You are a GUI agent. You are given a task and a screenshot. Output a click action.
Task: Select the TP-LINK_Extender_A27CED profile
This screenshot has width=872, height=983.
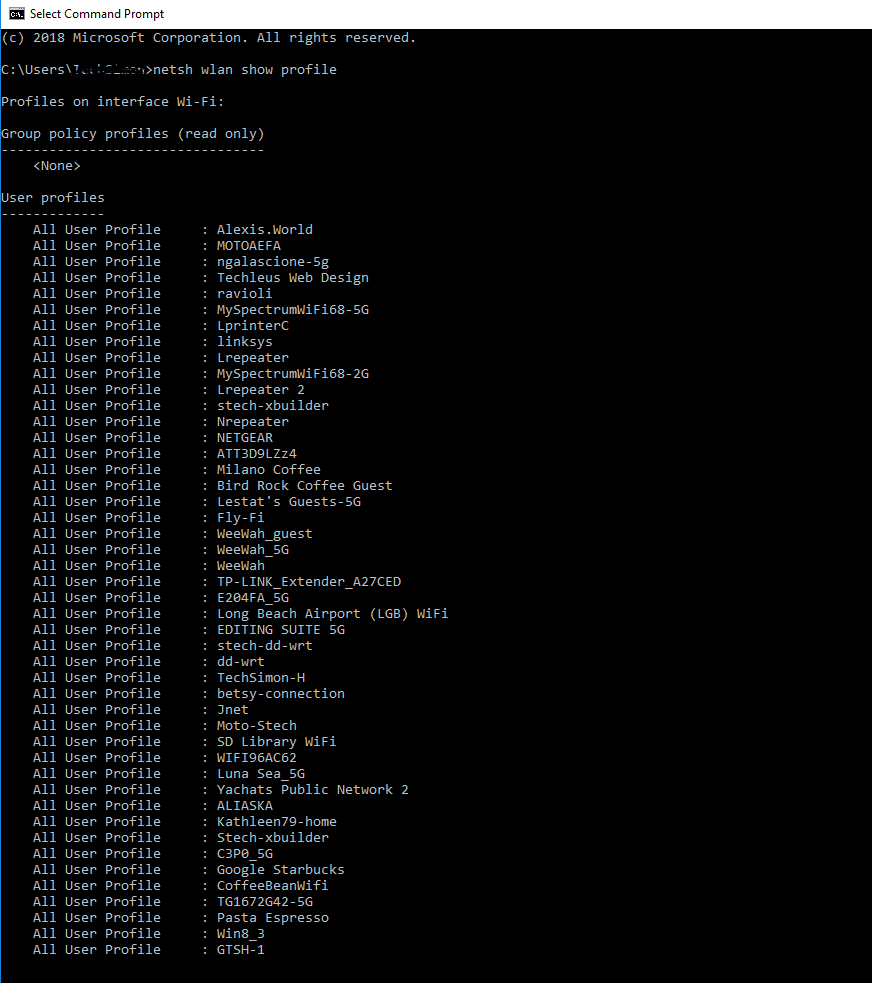tap(309, 582)
